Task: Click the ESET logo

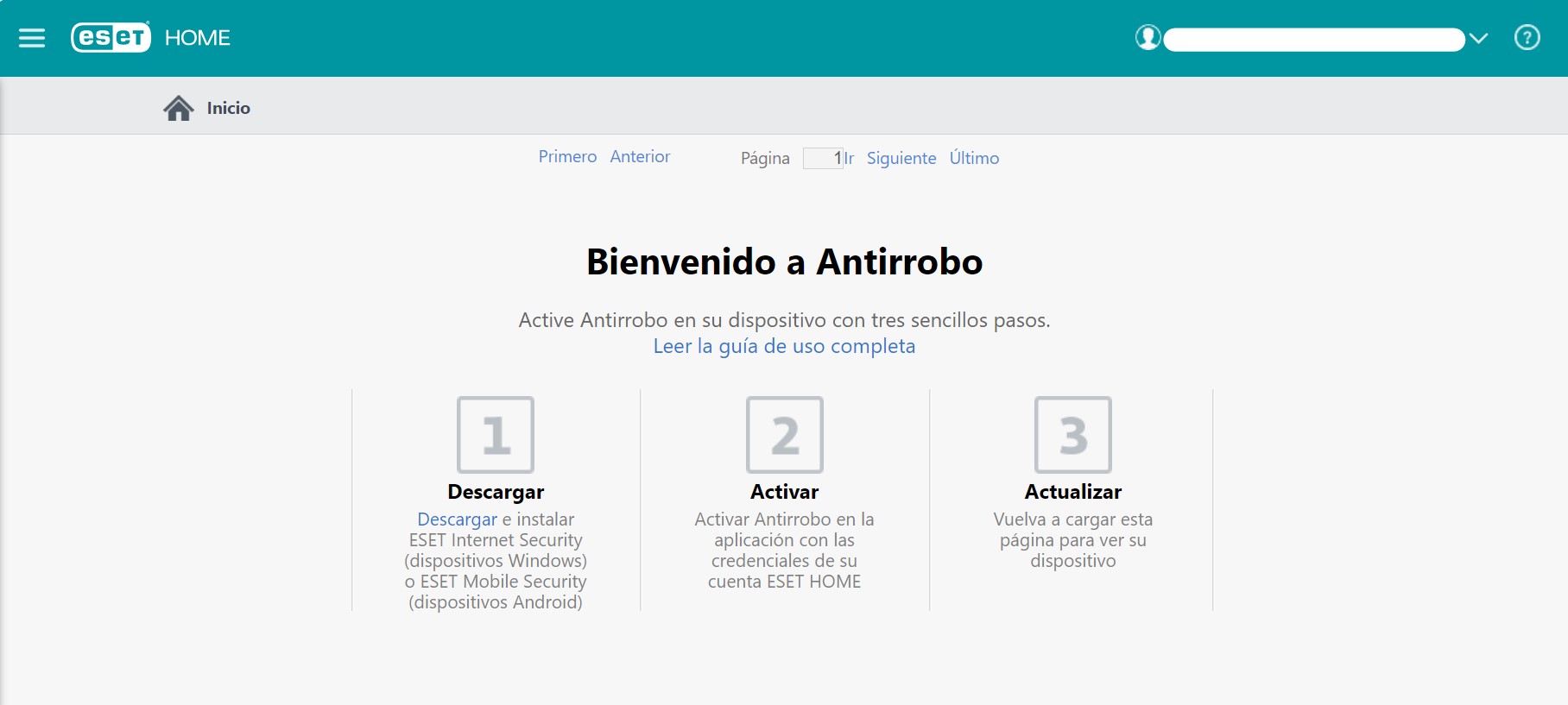Action: 111,38
